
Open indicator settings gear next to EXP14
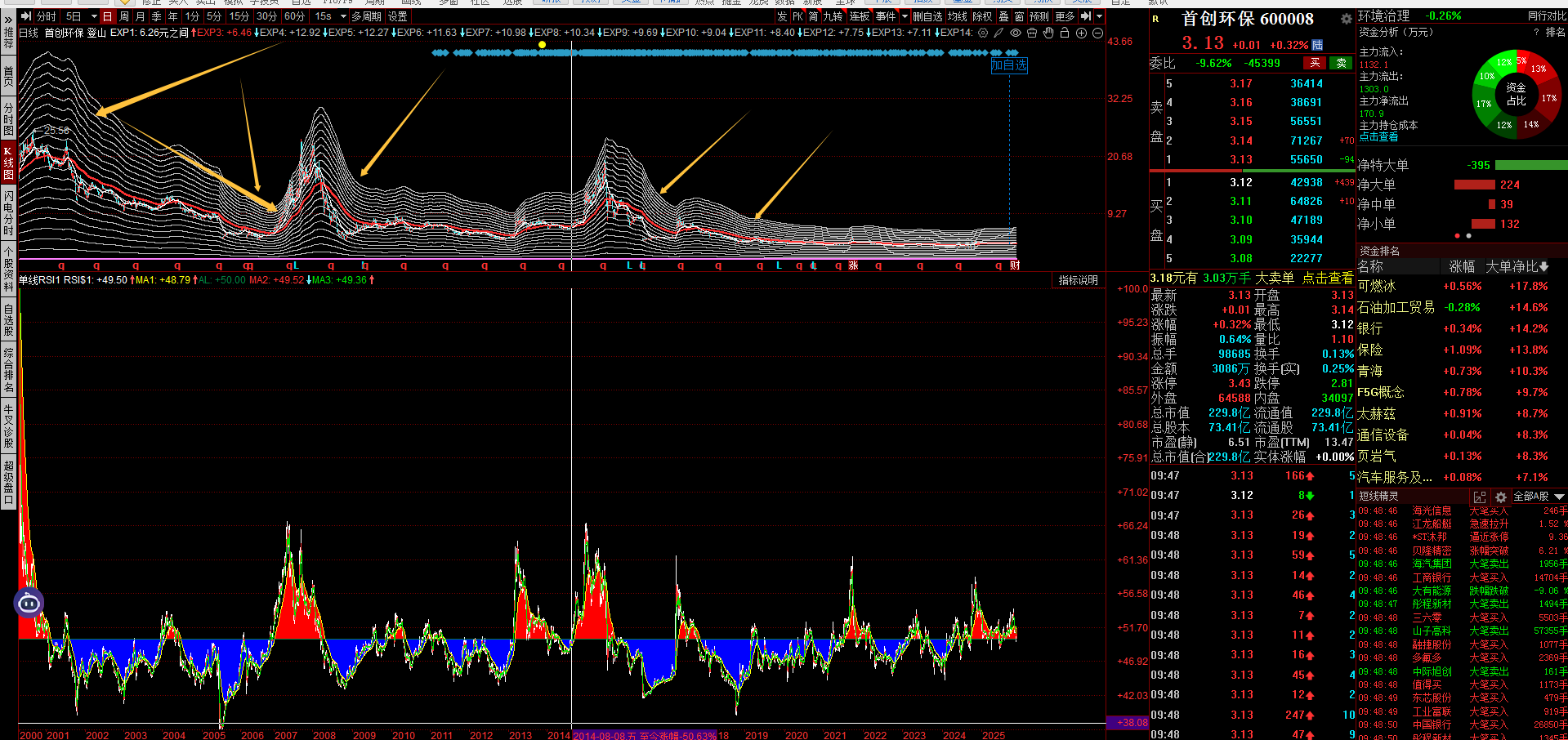tap(983, 33)
